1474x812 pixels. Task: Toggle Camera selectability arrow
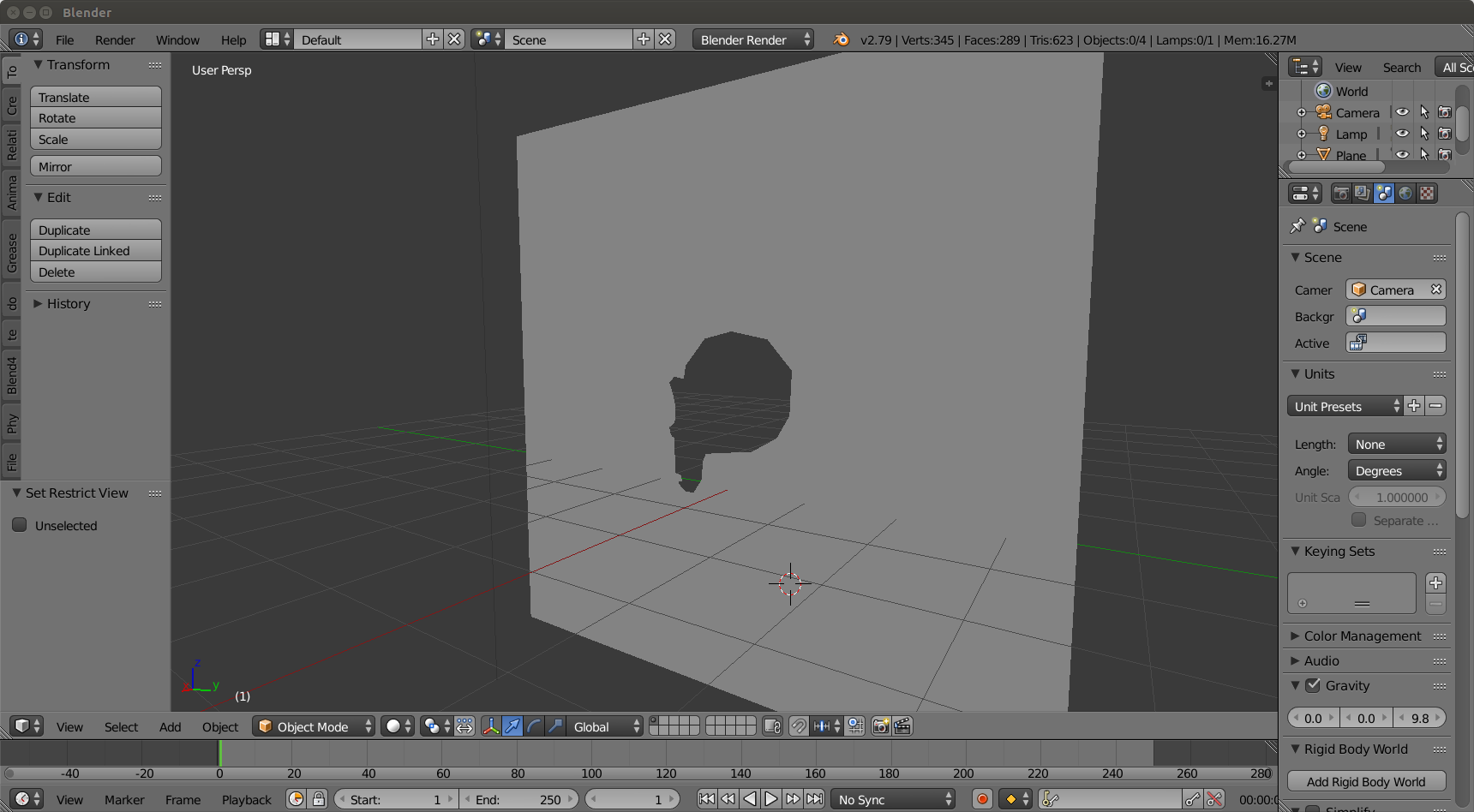[x=1424, y=112]
